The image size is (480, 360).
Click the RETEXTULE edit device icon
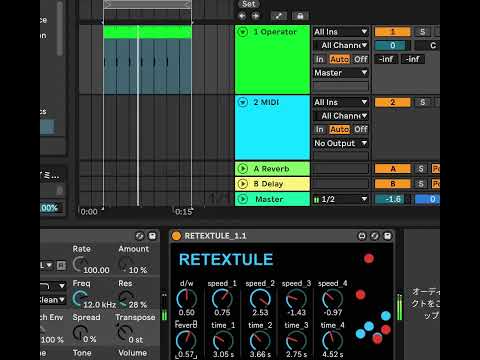(x=362, y=236)
